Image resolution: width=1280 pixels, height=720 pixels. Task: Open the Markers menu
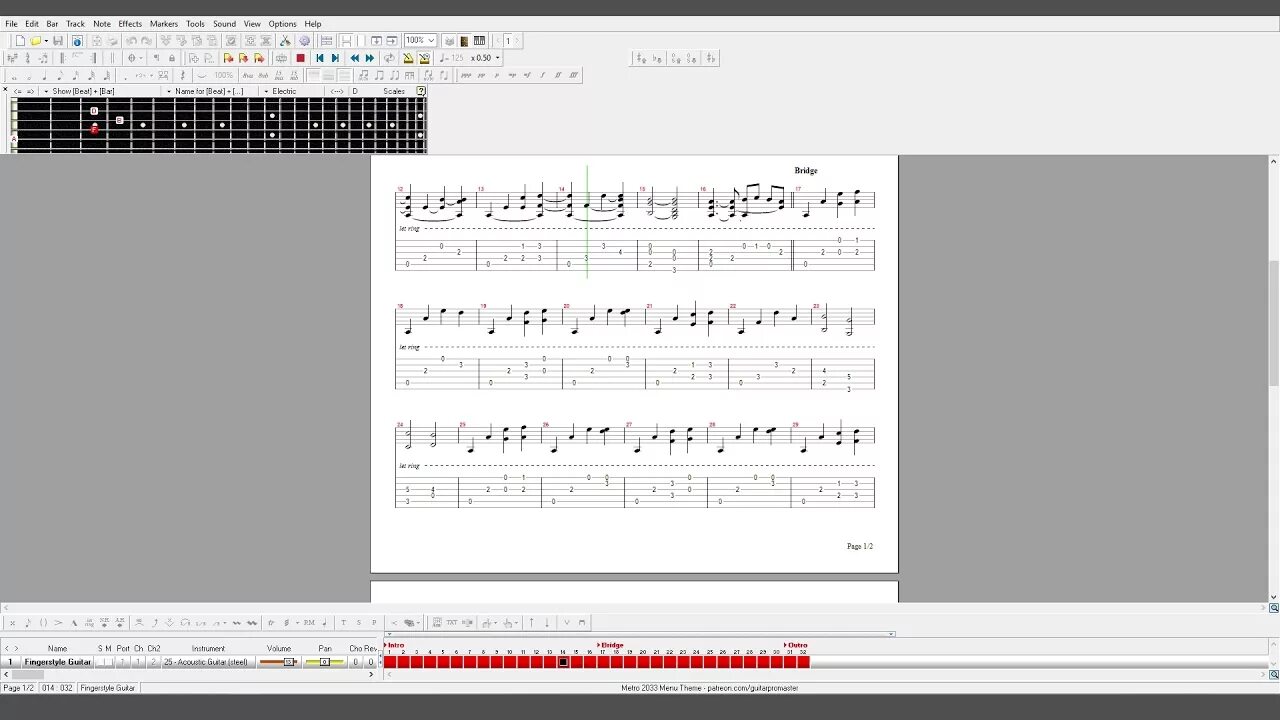click(164, 24)
